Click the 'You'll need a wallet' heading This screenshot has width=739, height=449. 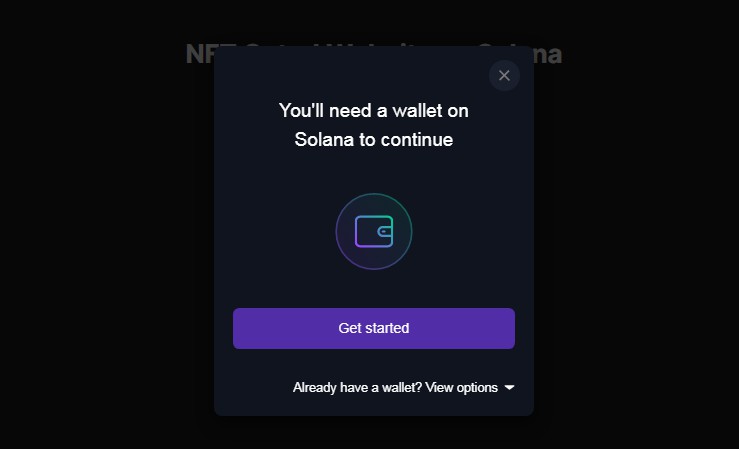373,110
